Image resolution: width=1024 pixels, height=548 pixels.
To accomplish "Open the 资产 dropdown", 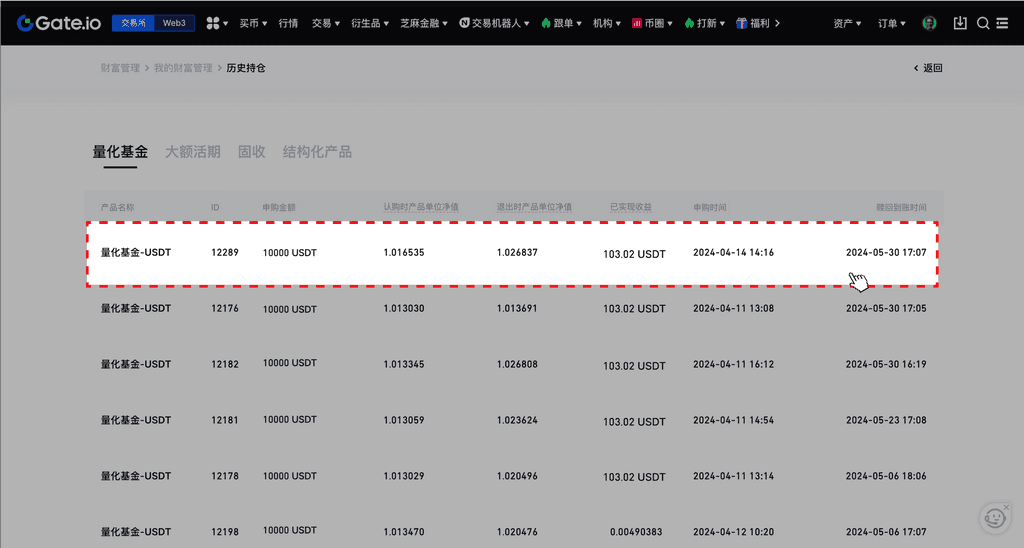I will (847, 23).
